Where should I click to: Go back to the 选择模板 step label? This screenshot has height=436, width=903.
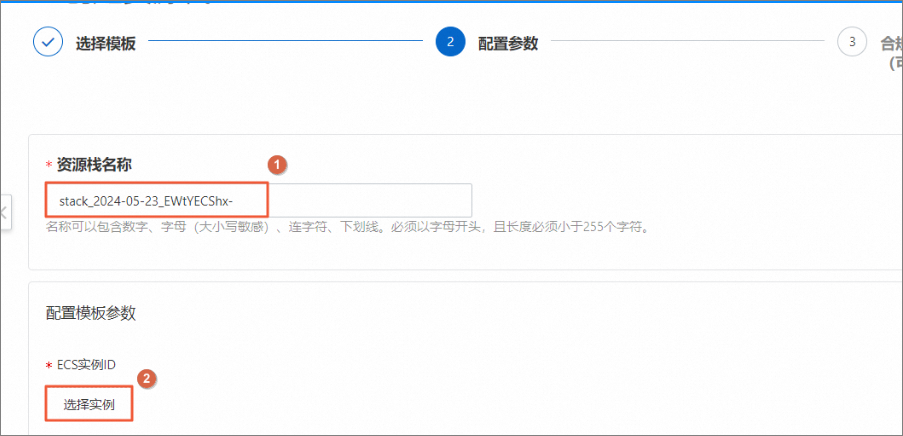[106, 43]
